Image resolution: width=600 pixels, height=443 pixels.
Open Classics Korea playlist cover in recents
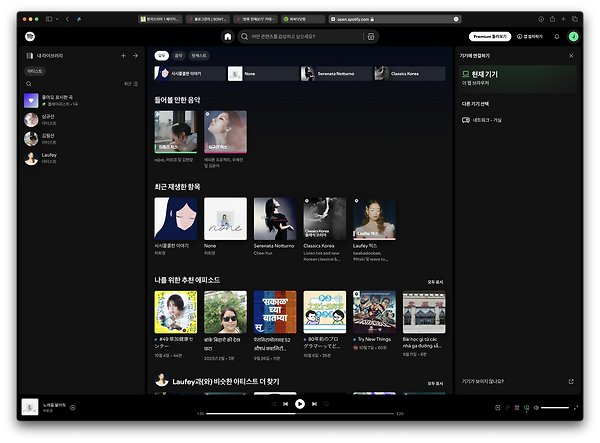coord(325,219)
